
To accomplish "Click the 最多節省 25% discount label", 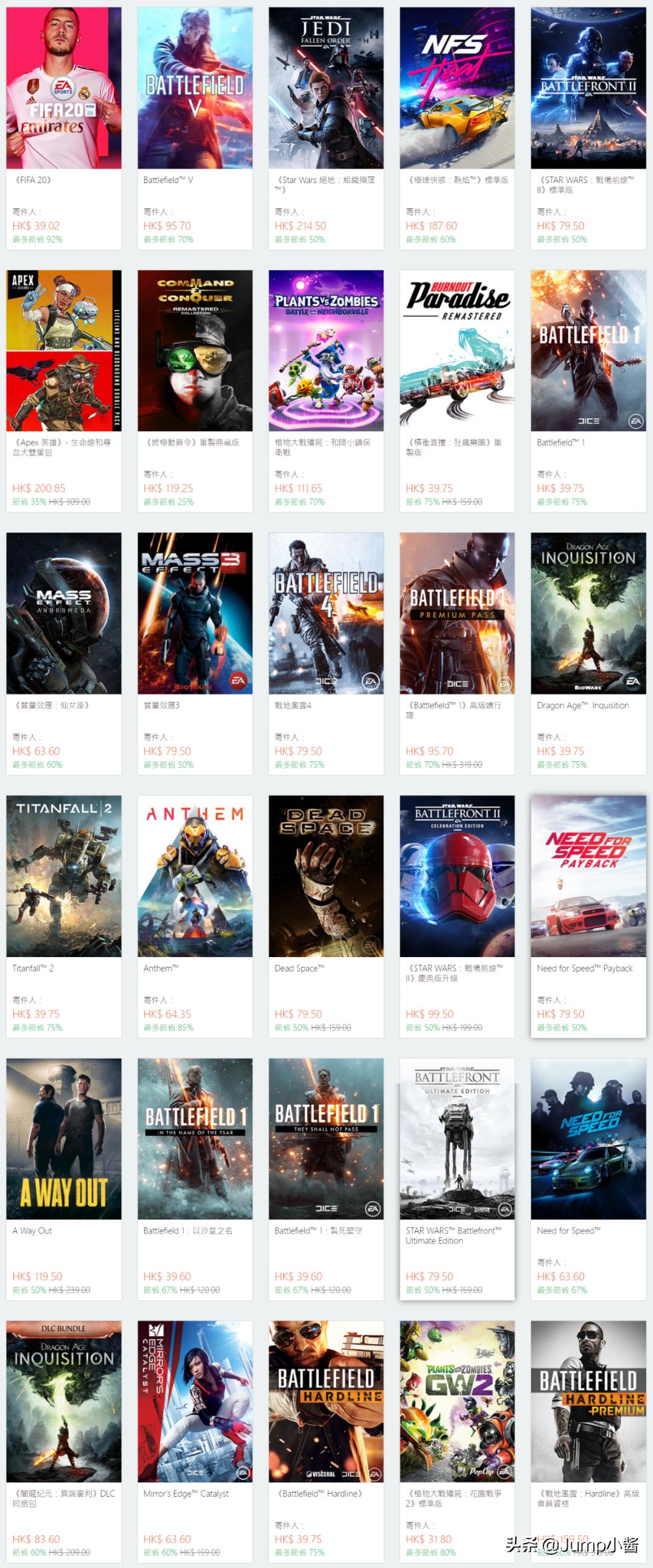I will 168,502.
